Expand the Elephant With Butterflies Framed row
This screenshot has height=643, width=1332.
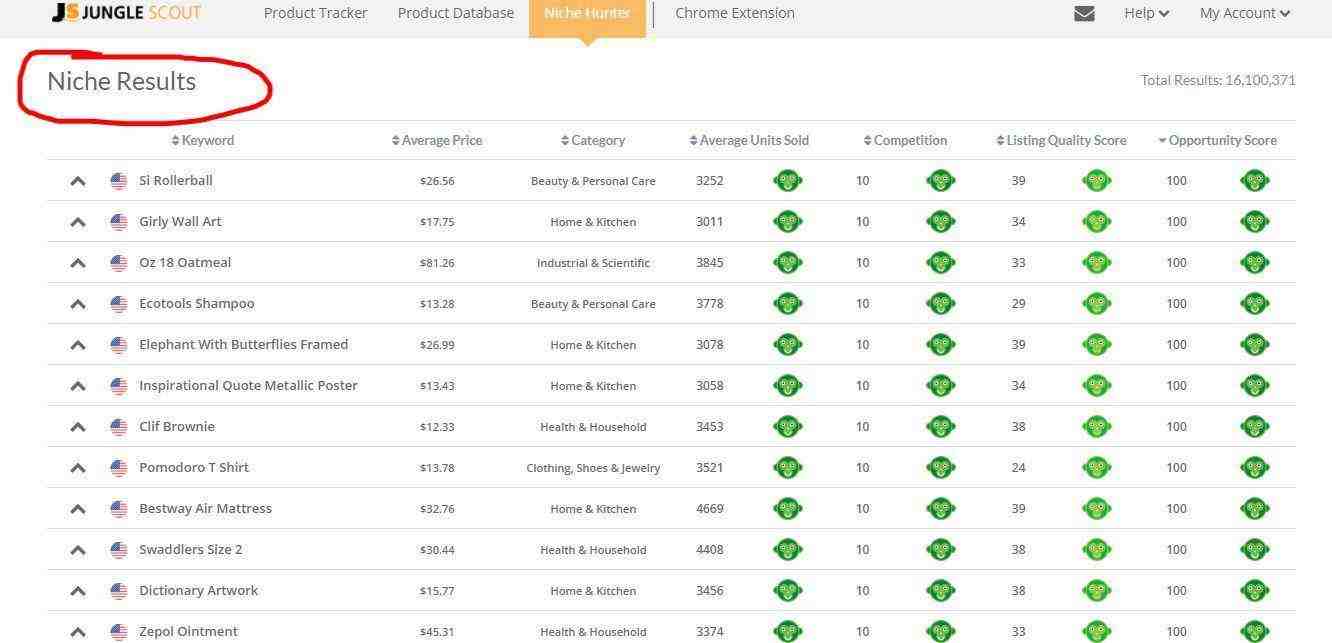[x=78, y=345]
